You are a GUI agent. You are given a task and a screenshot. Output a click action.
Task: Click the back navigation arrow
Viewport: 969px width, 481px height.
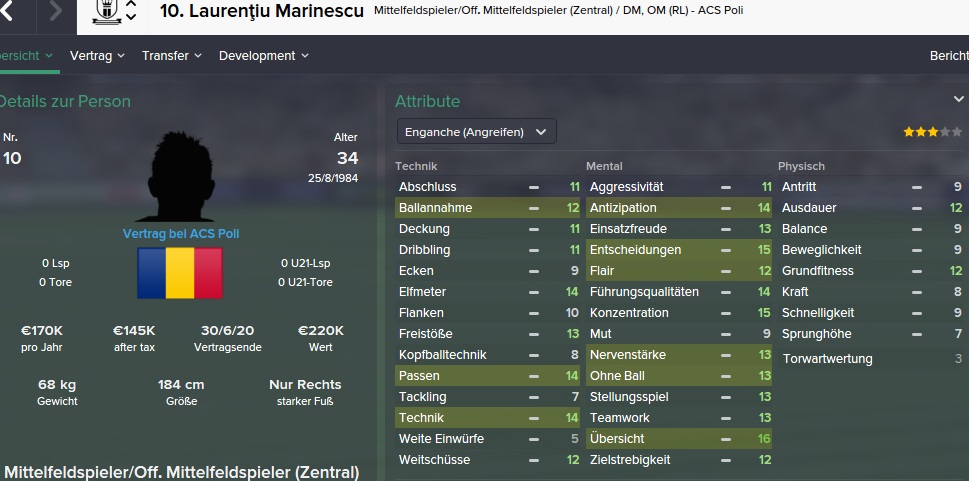point(6,11)
